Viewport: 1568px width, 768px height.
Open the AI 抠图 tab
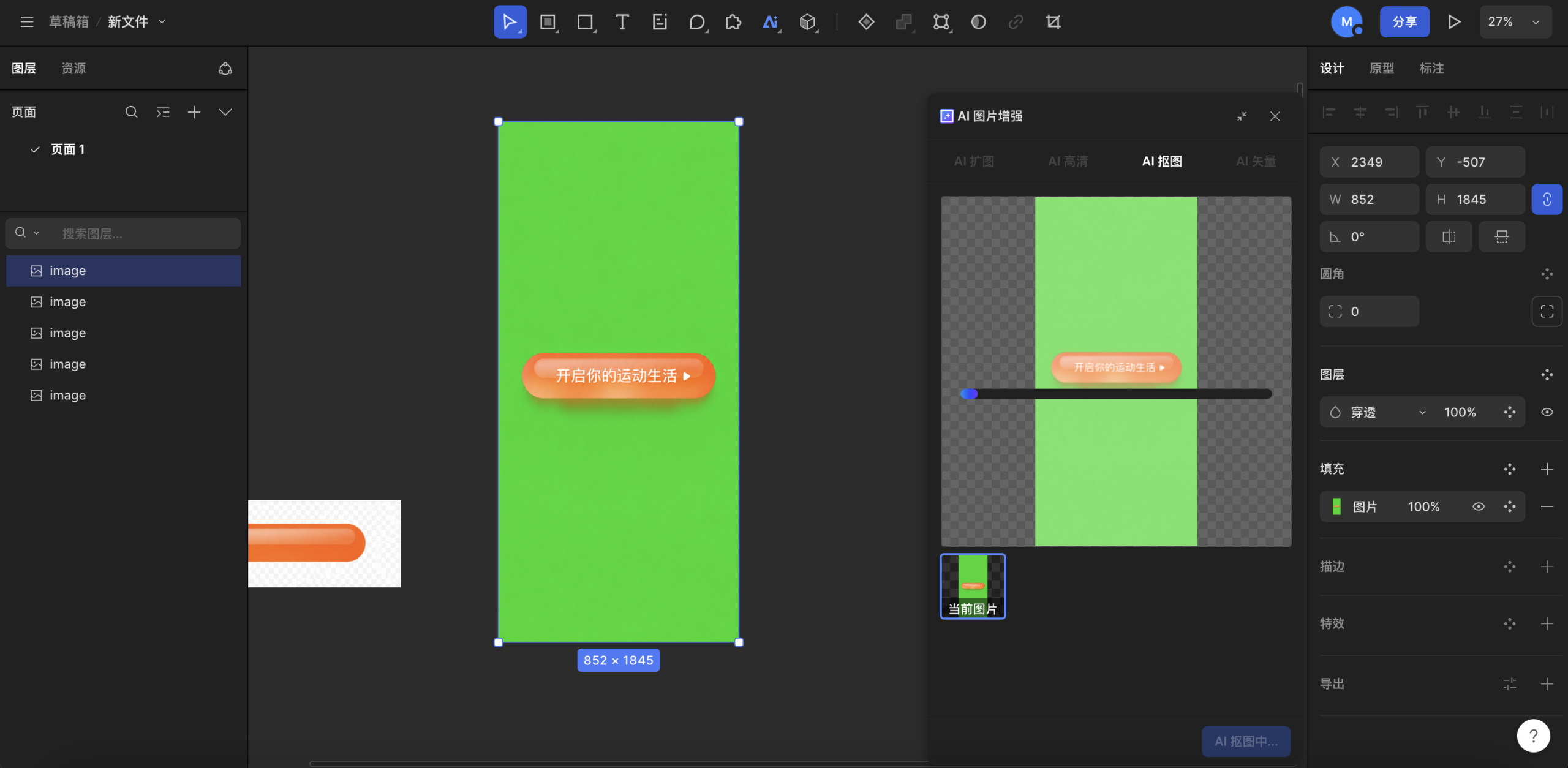tap(1162, 161)
